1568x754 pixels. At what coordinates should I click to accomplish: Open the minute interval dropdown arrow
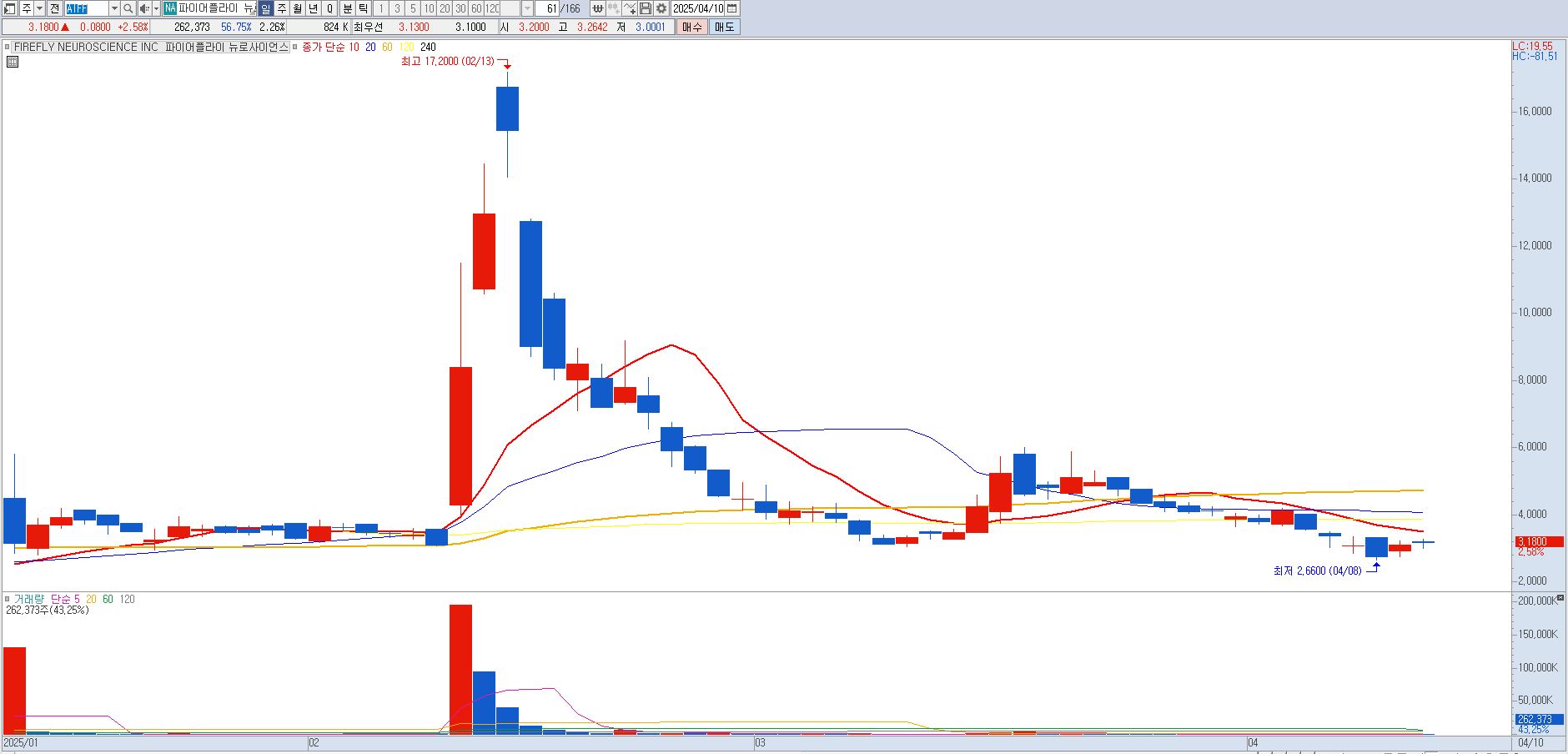point(527,8)
